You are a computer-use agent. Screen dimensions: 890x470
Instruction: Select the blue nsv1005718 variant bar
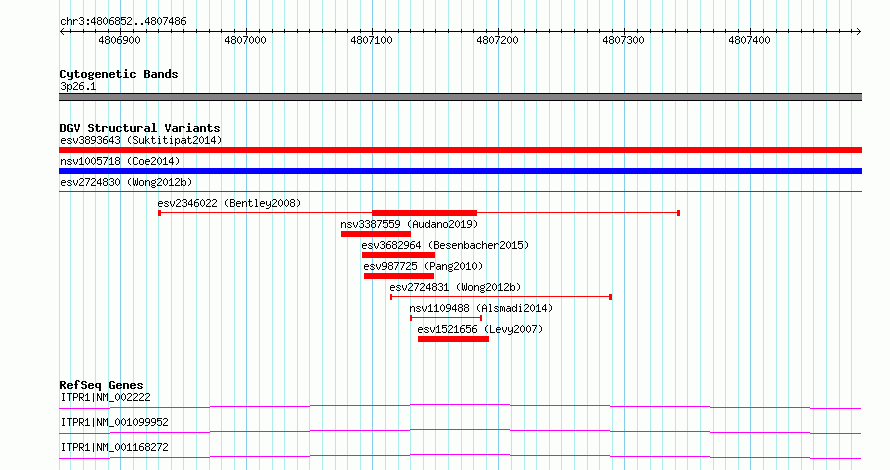coord(460,171)
